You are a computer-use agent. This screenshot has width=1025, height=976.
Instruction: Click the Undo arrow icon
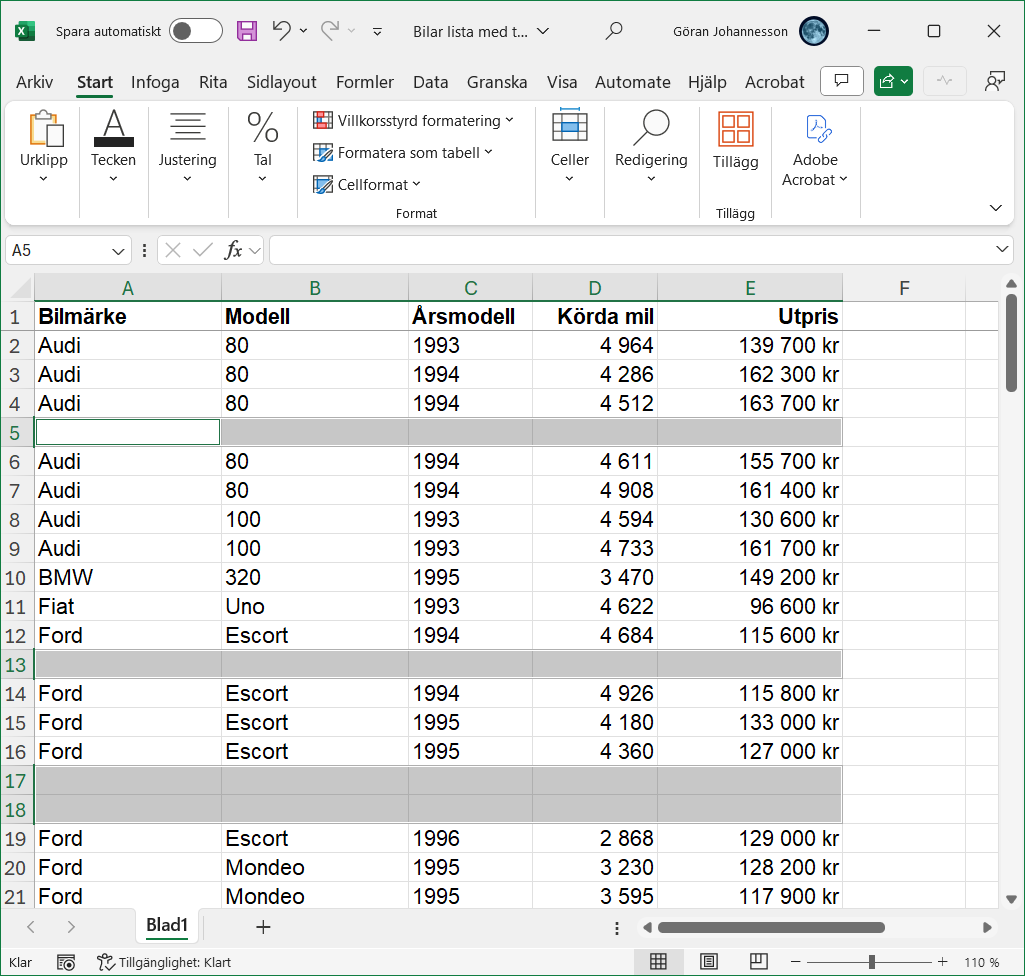[282, 31]
